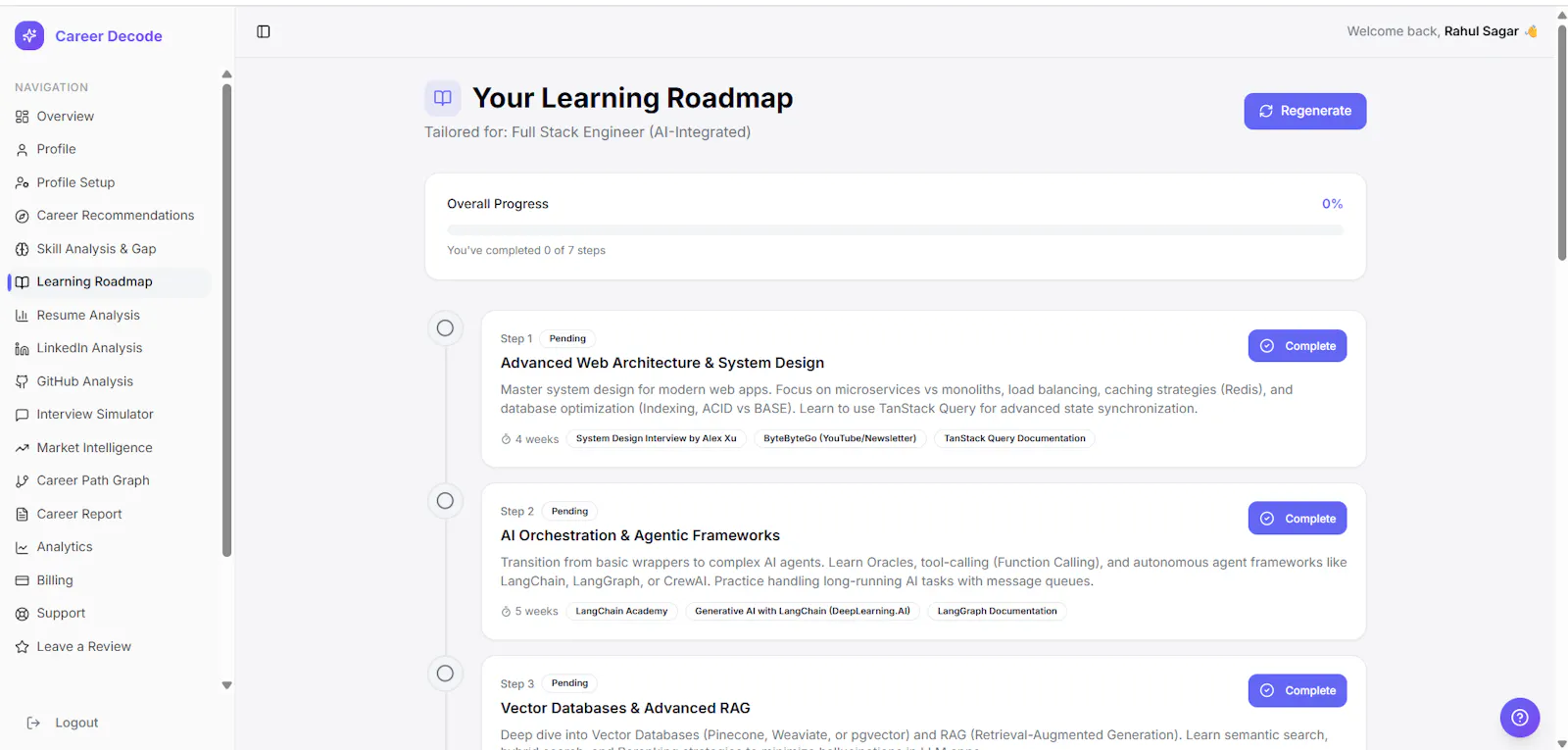
Task: Open the Learning Roadmap menu item
Action: point(109,282)
